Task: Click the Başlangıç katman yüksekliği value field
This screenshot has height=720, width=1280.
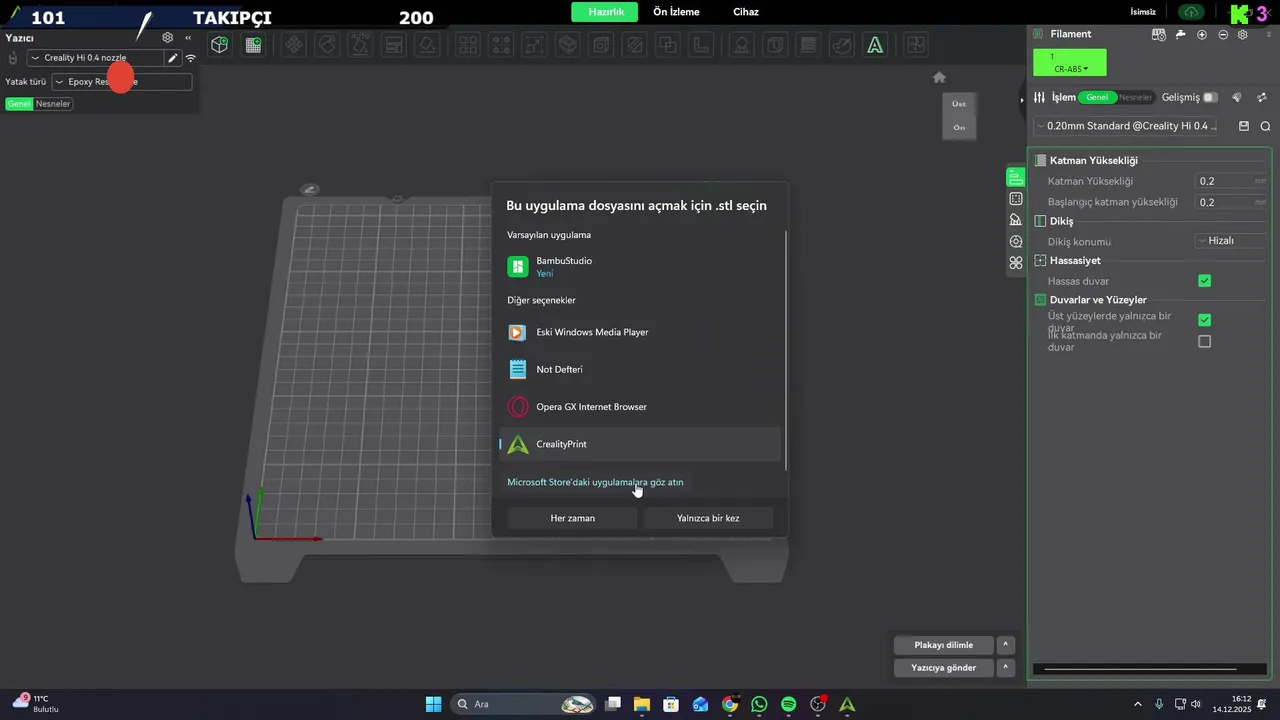Action: coord(1231,202)
